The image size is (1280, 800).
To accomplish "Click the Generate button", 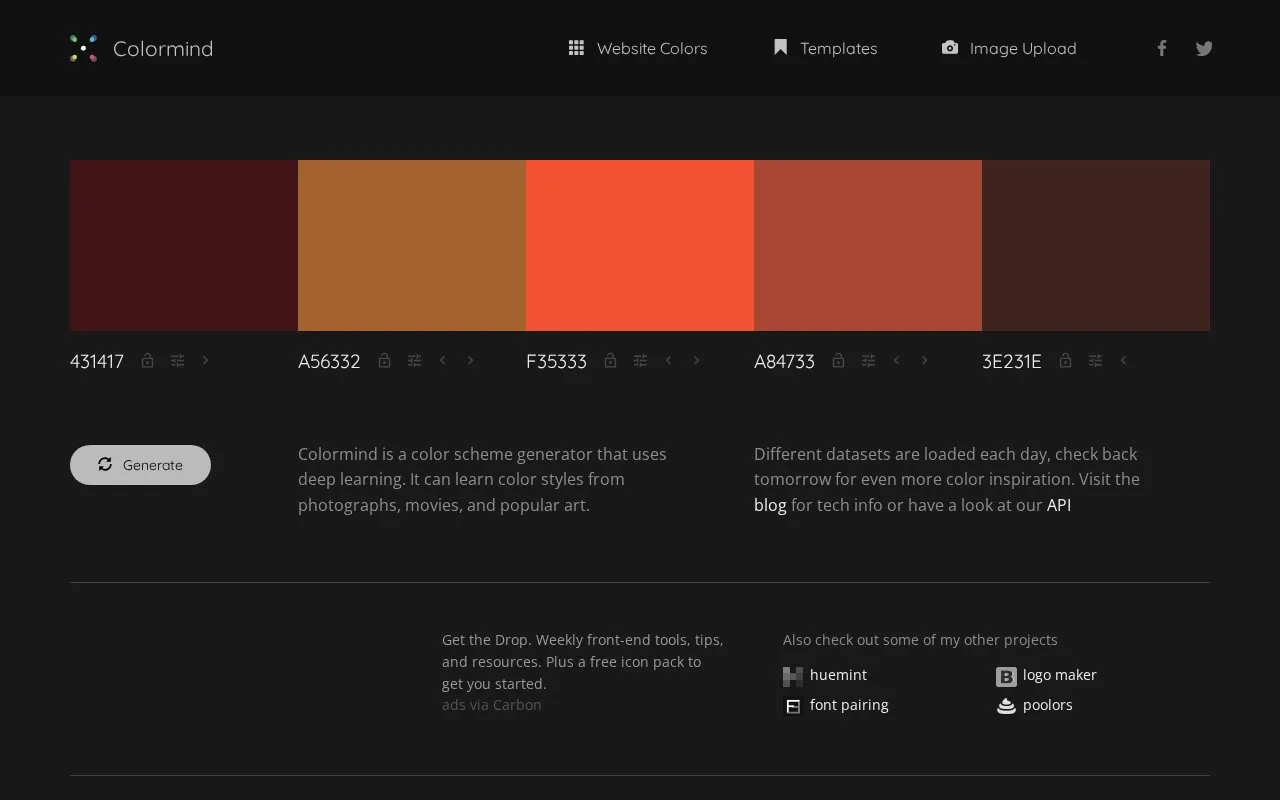I will [140, 465].
